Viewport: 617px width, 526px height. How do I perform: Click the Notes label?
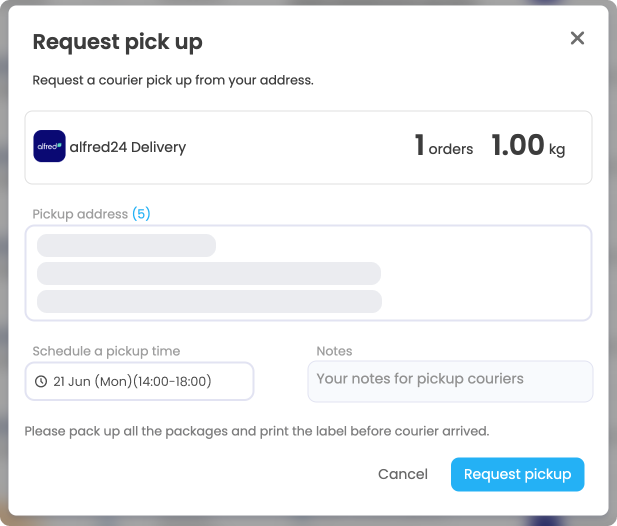[x=334, y=351]
